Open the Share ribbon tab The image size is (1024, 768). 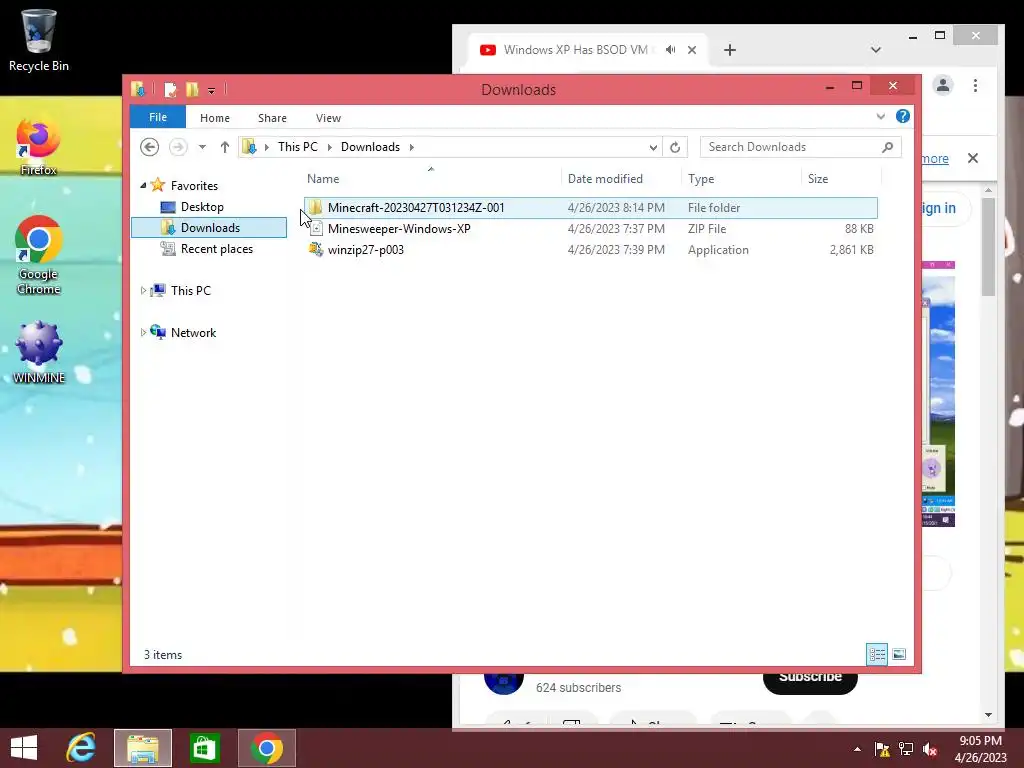tap(272, 118)
